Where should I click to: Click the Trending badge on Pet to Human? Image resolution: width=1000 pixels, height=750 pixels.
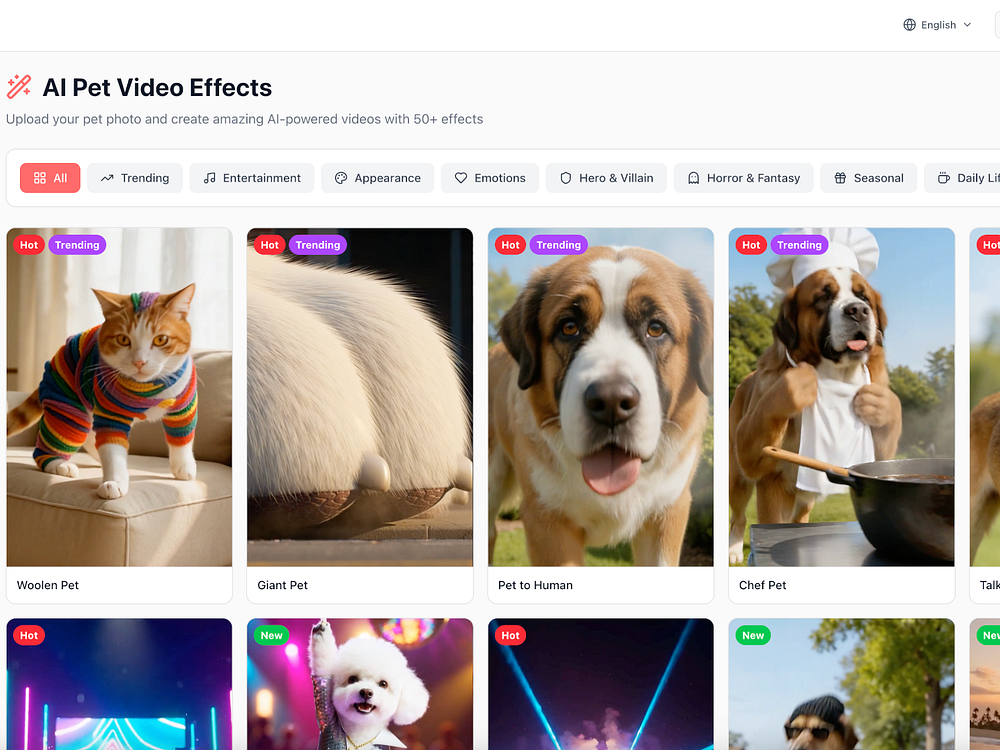[559, 245]
